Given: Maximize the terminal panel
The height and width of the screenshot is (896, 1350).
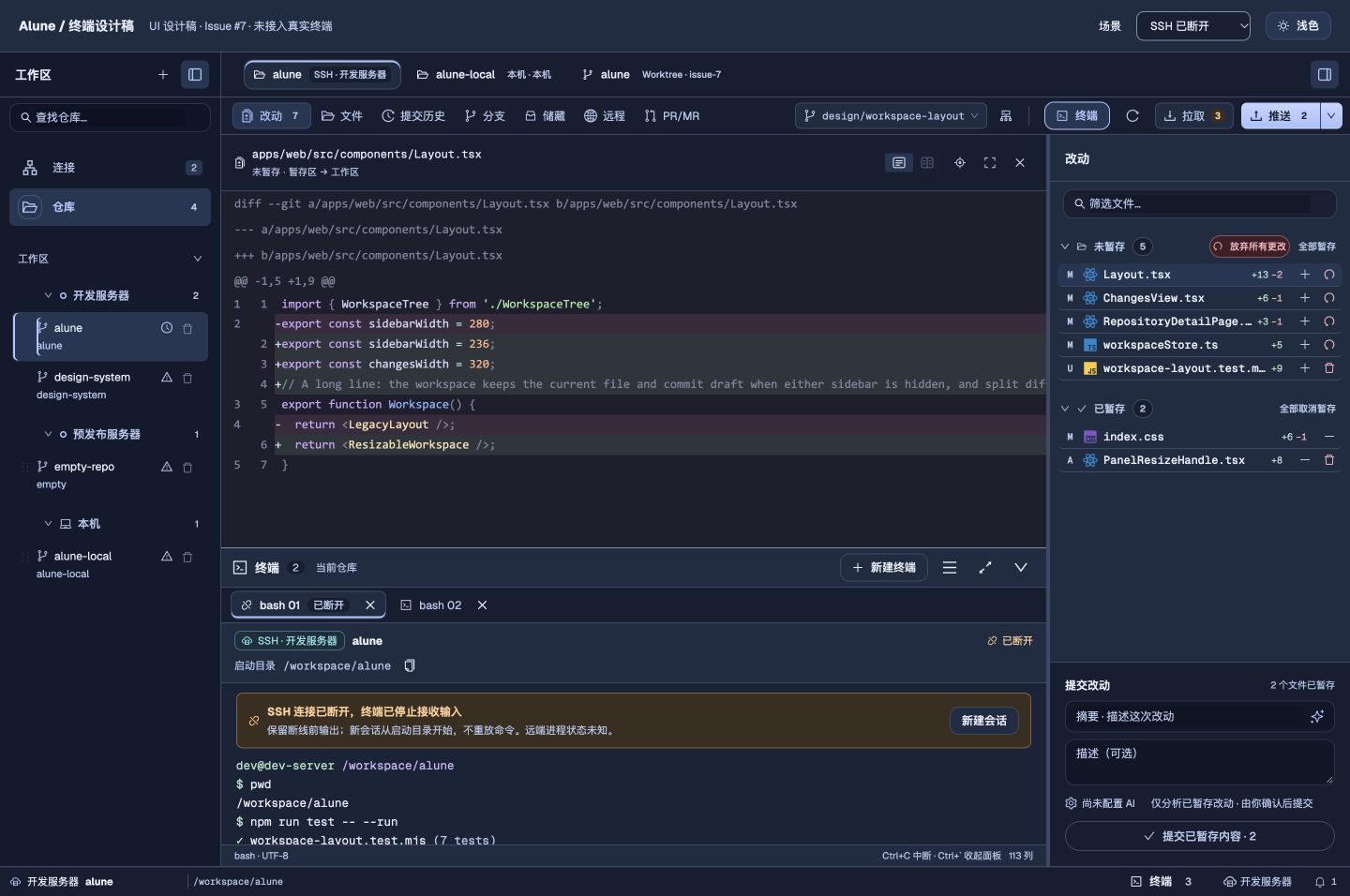Looking at the screenshot, I should (985, 568).
